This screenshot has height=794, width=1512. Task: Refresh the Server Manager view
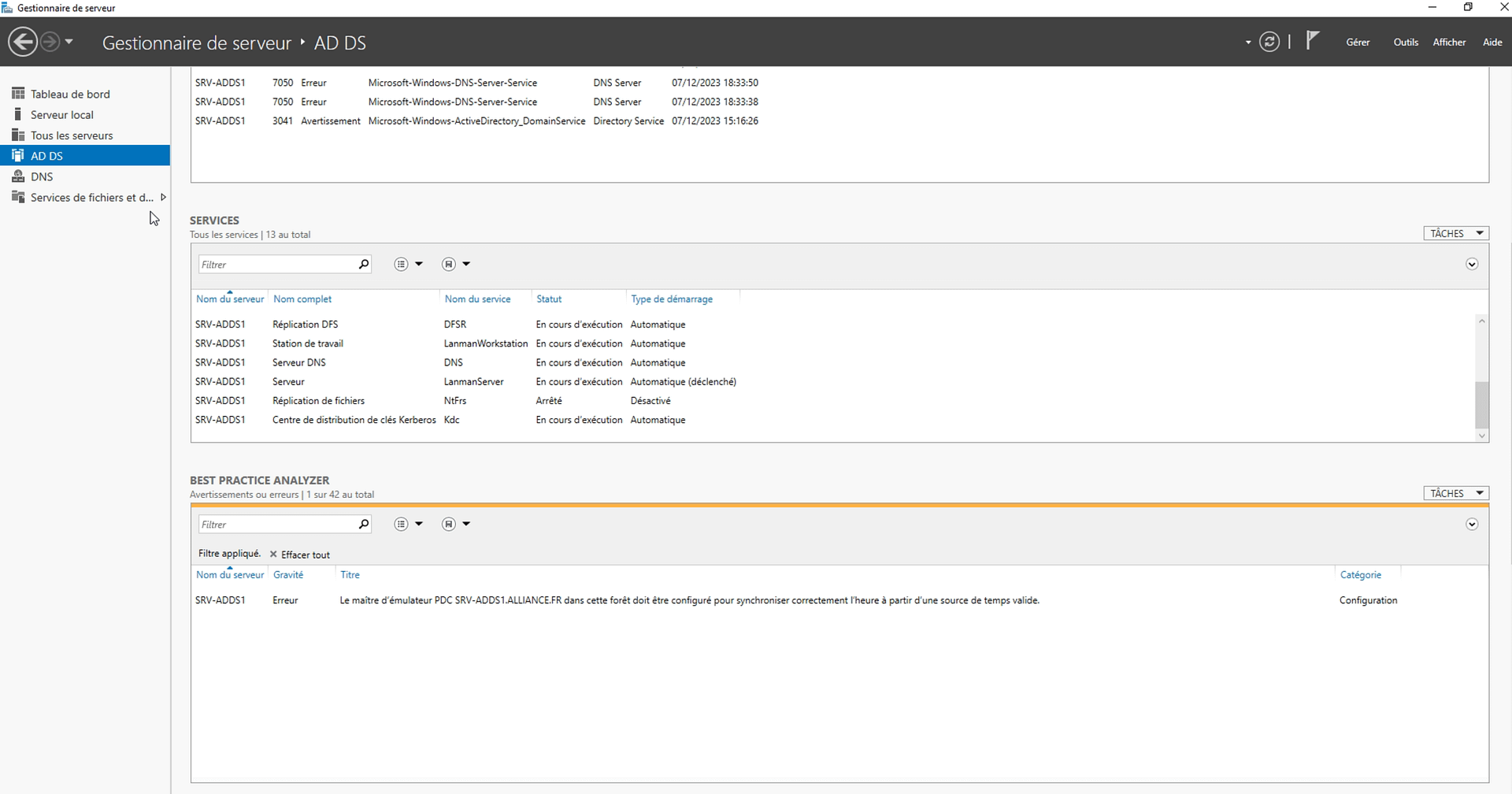tap(1269, 42)
